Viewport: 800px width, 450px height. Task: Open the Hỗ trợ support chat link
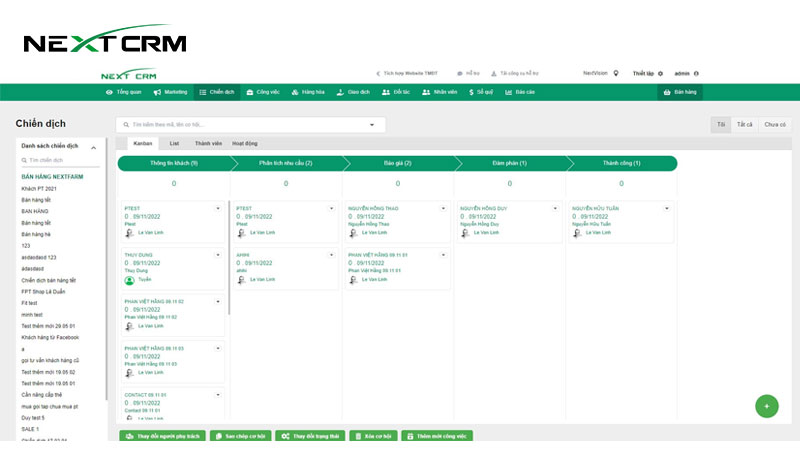pyautogui.click(x=468, y=73)
